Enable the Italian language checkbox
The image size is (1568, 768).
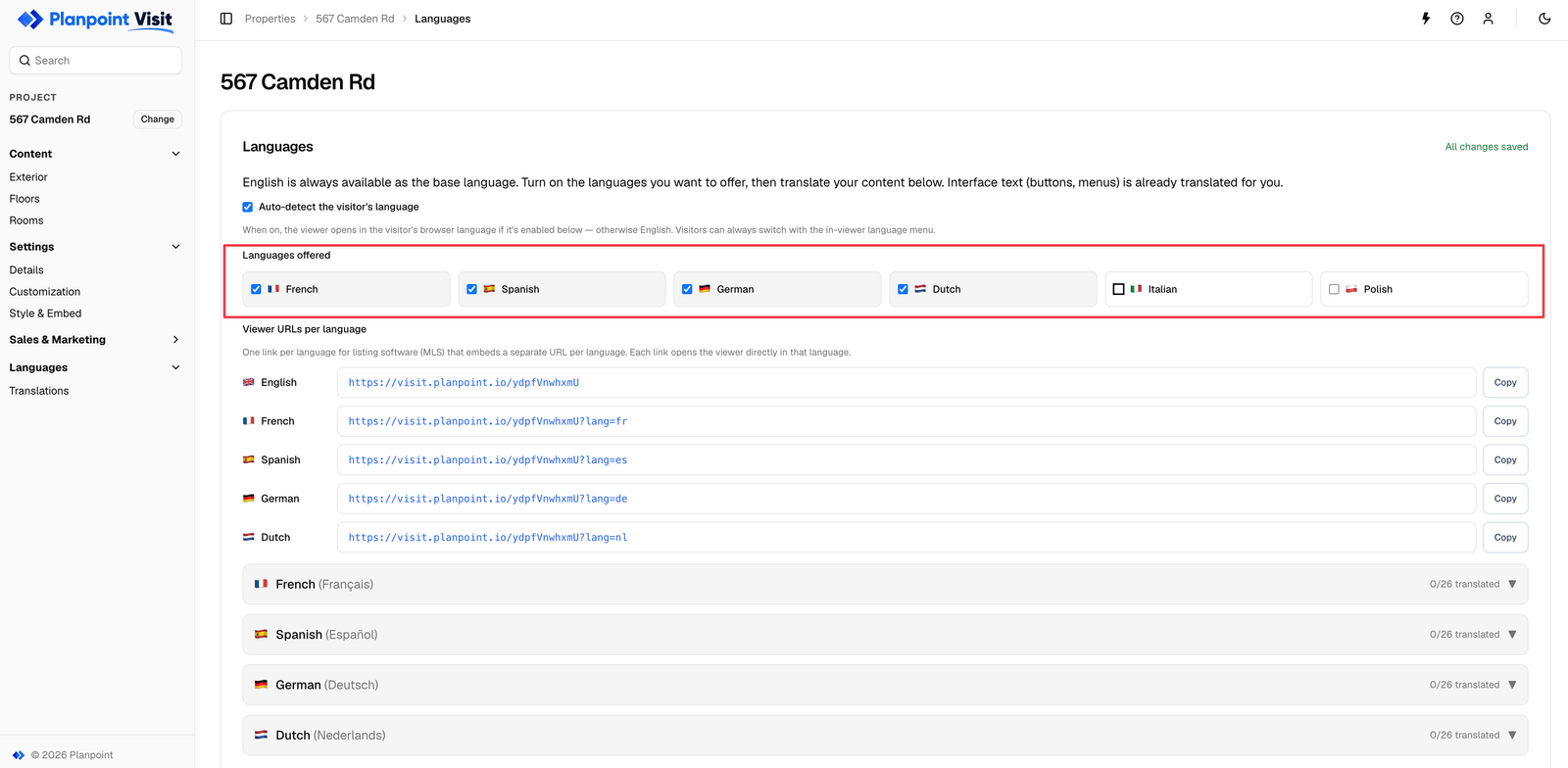(x=1118, y=289)
